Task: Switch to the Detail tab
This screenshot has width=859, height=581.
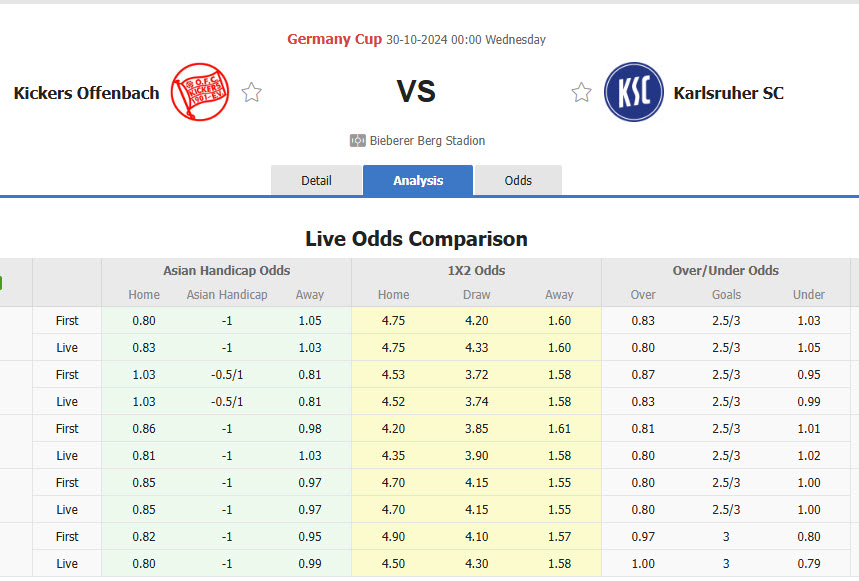Action: 316,181
